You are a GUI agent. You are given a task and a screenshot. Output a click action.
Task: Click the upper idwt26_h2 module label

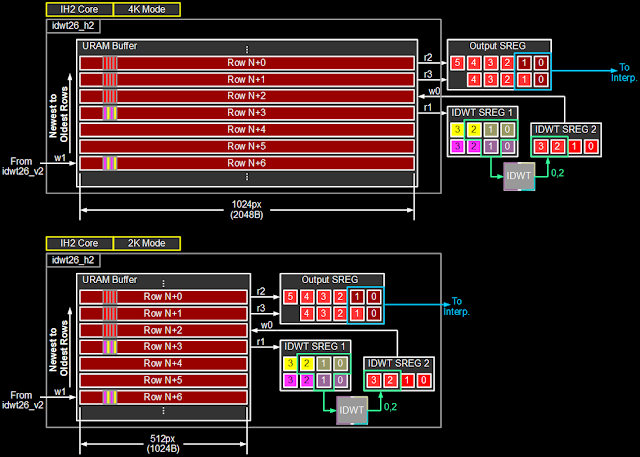coord(73,26)
